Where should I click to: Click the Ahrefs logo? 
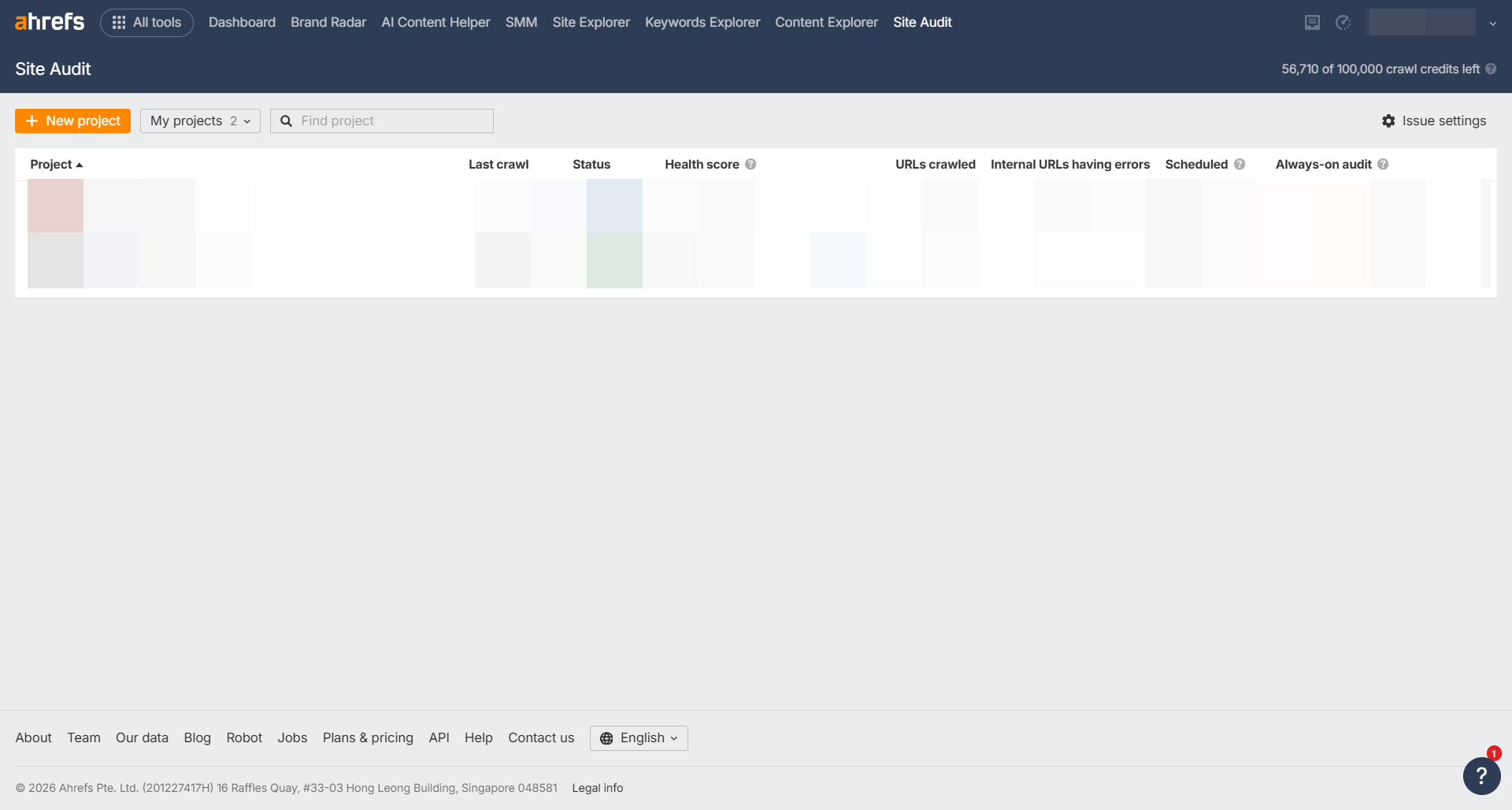click(49, 22)
